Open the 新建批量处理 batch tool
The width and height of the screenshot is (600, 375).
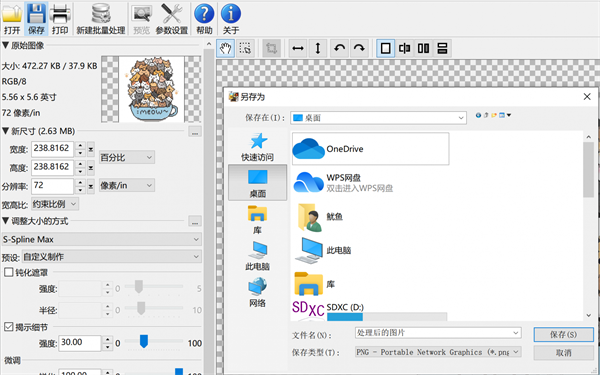pyautogui.click(x=101, y=18)
